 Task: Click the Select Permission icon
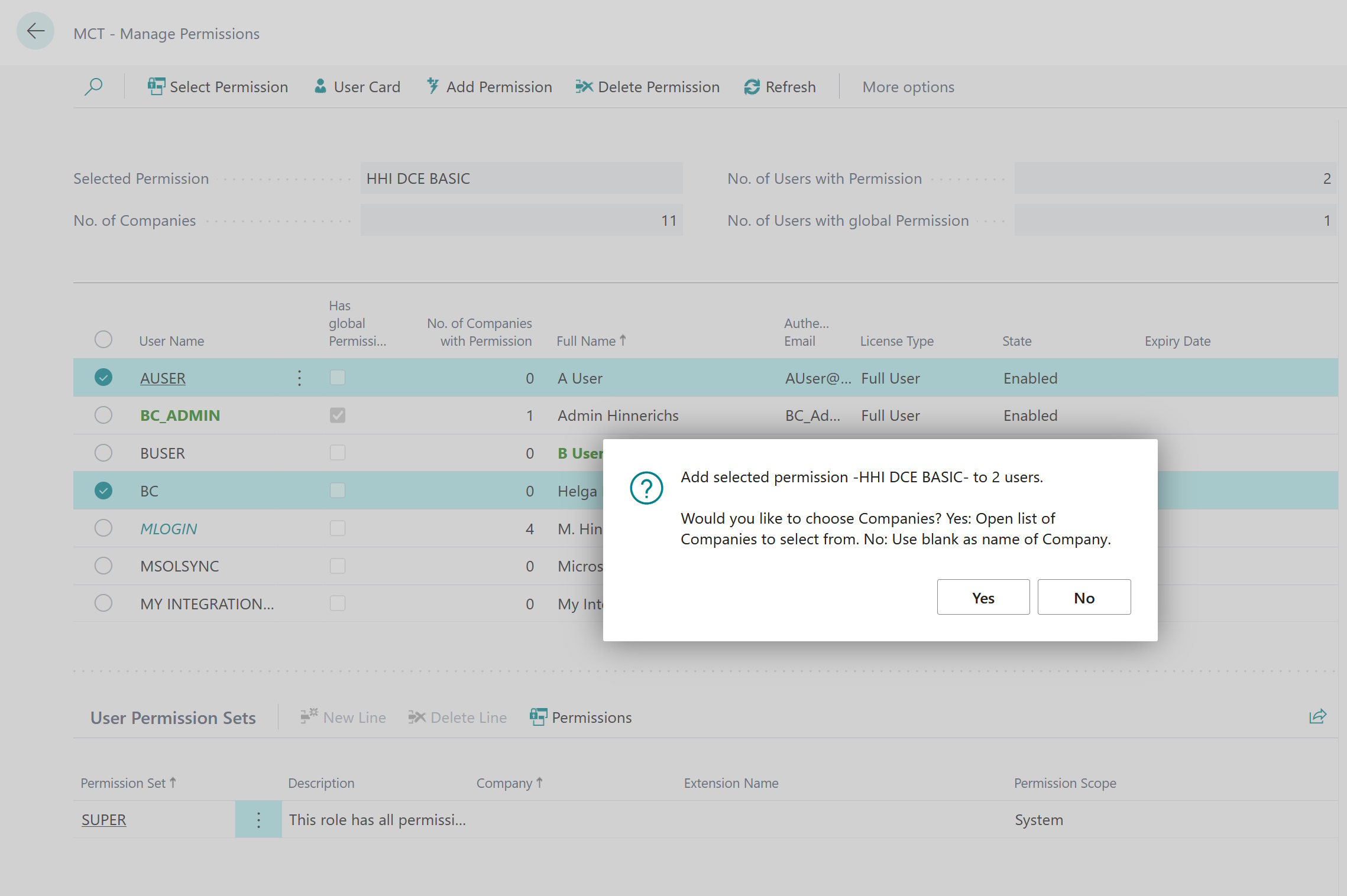tap(156, 86)
